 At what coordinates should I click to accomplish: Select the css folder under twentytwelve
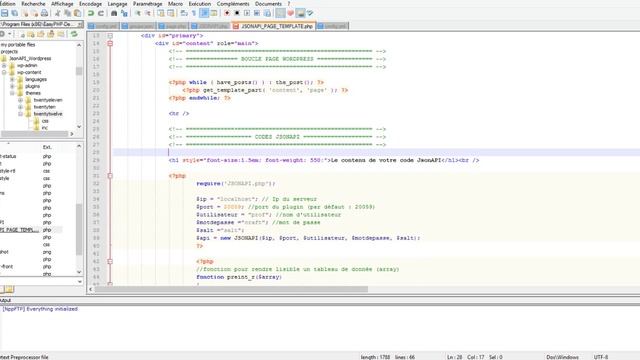click(45, 121)
